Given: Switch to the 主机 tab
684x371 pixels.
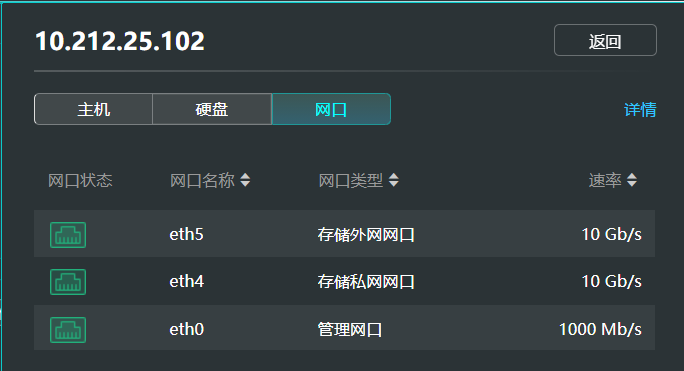Looking at the screenshot, I should (93, 109).
